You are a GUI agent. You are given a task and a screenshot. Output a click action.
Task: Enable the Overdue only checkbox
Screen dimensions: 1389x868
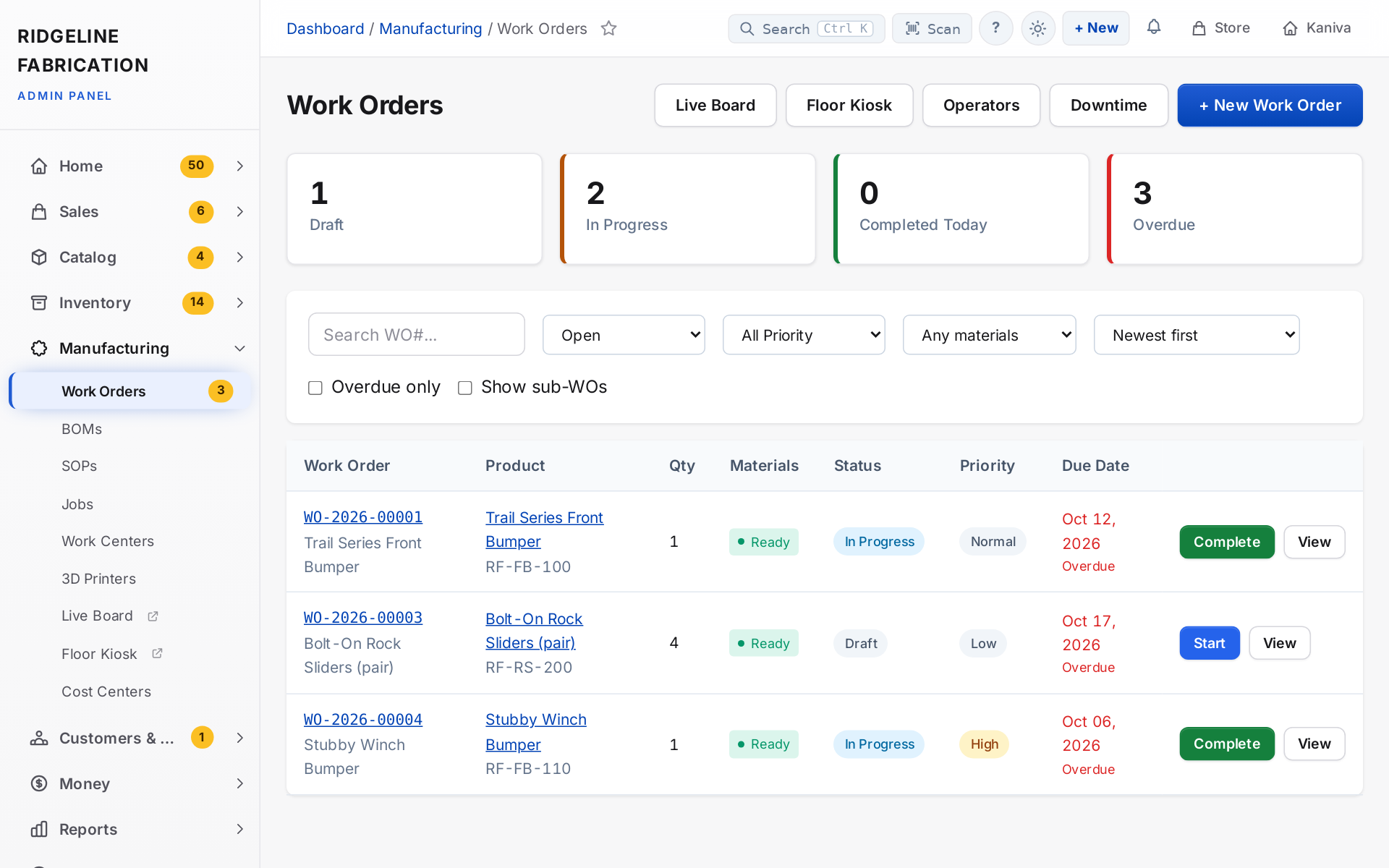315,388
